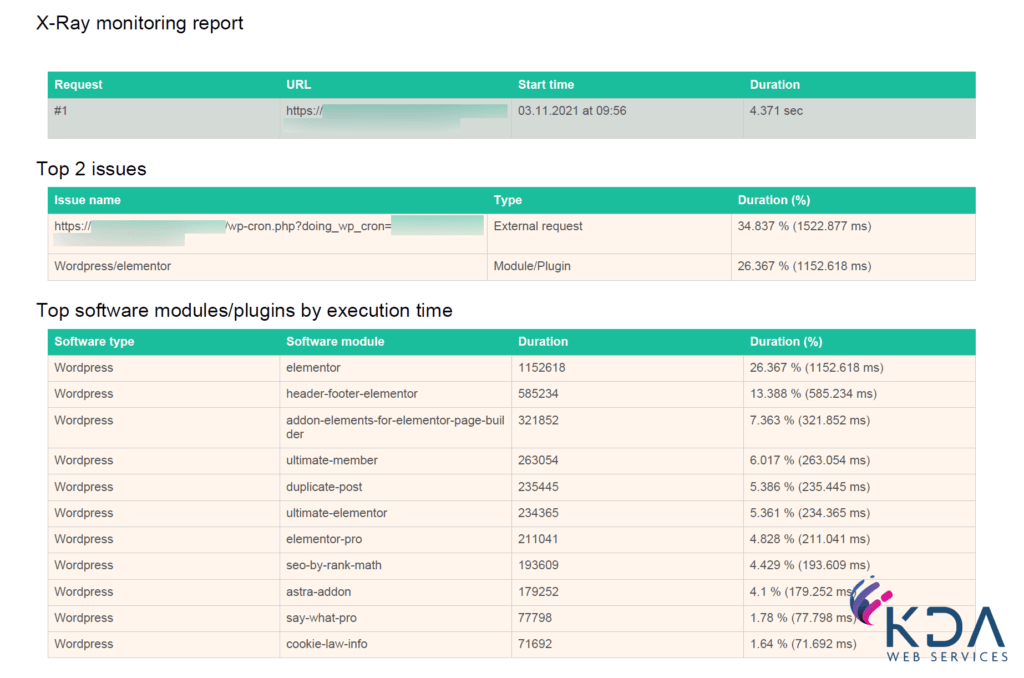1024x678 pixels.
Task: Click duration value '585234'
Action: [x=538, y=394]
